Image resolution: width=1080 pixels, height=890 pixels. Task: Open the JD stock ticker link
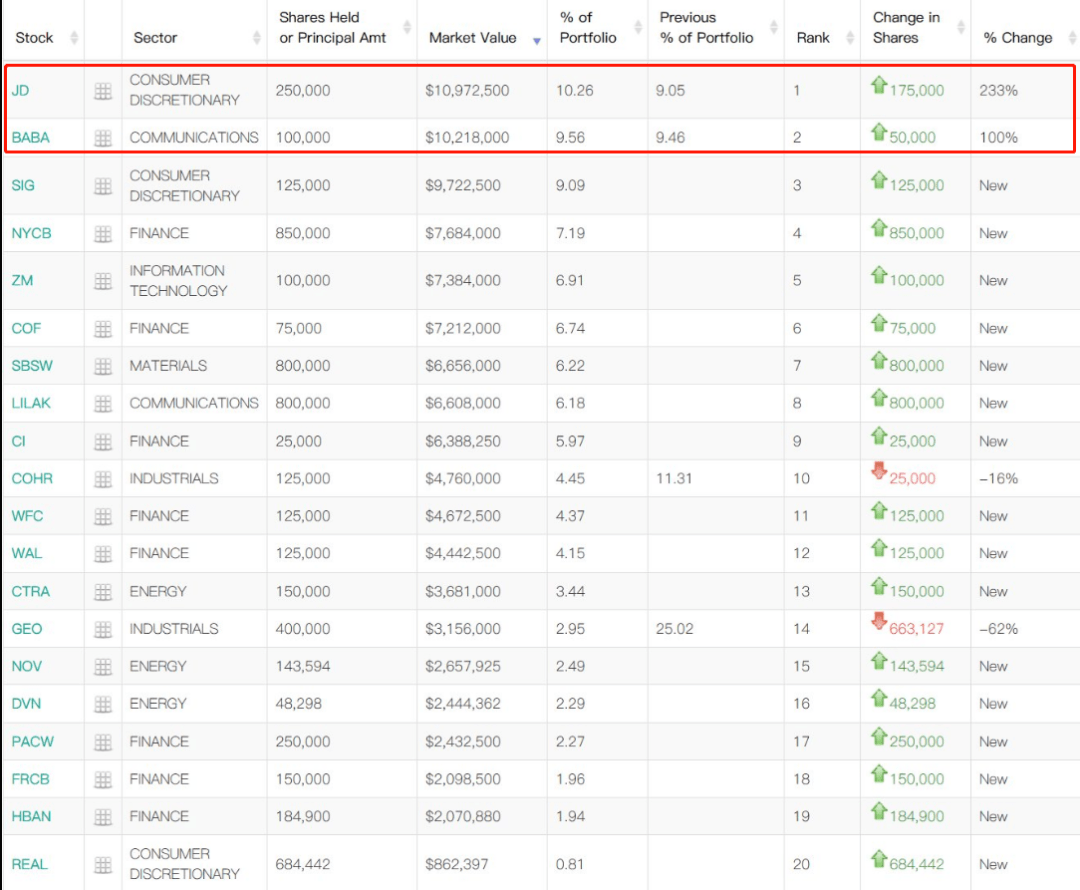coord(20,90)
